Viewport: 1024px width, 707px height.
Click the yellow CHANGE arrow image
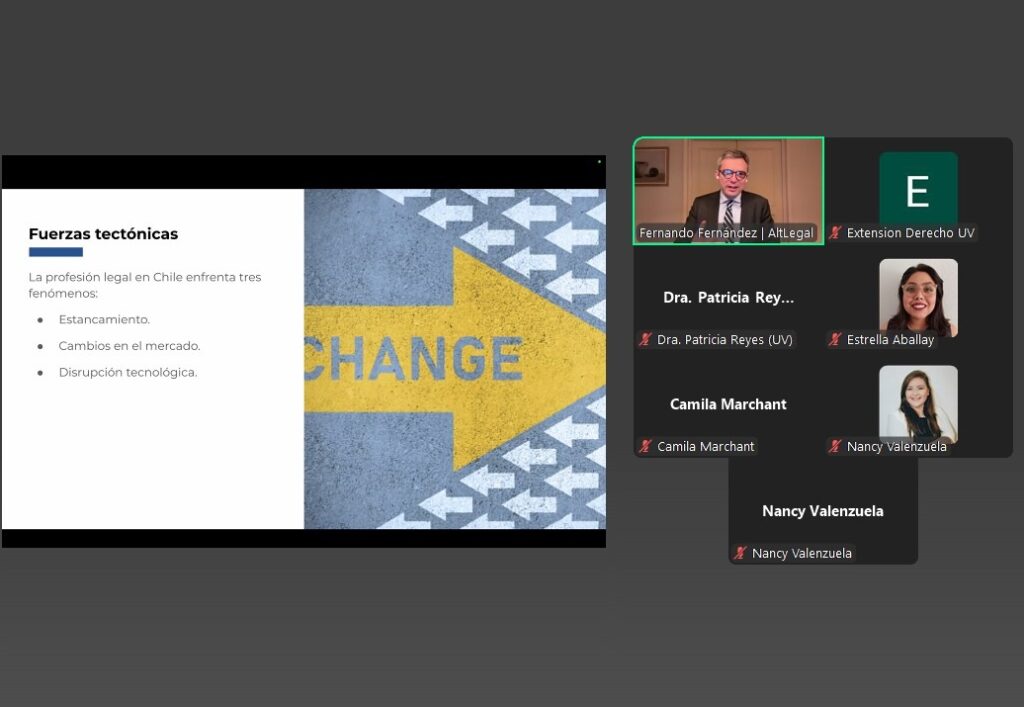pyautogui.click(x=455, y=359)
